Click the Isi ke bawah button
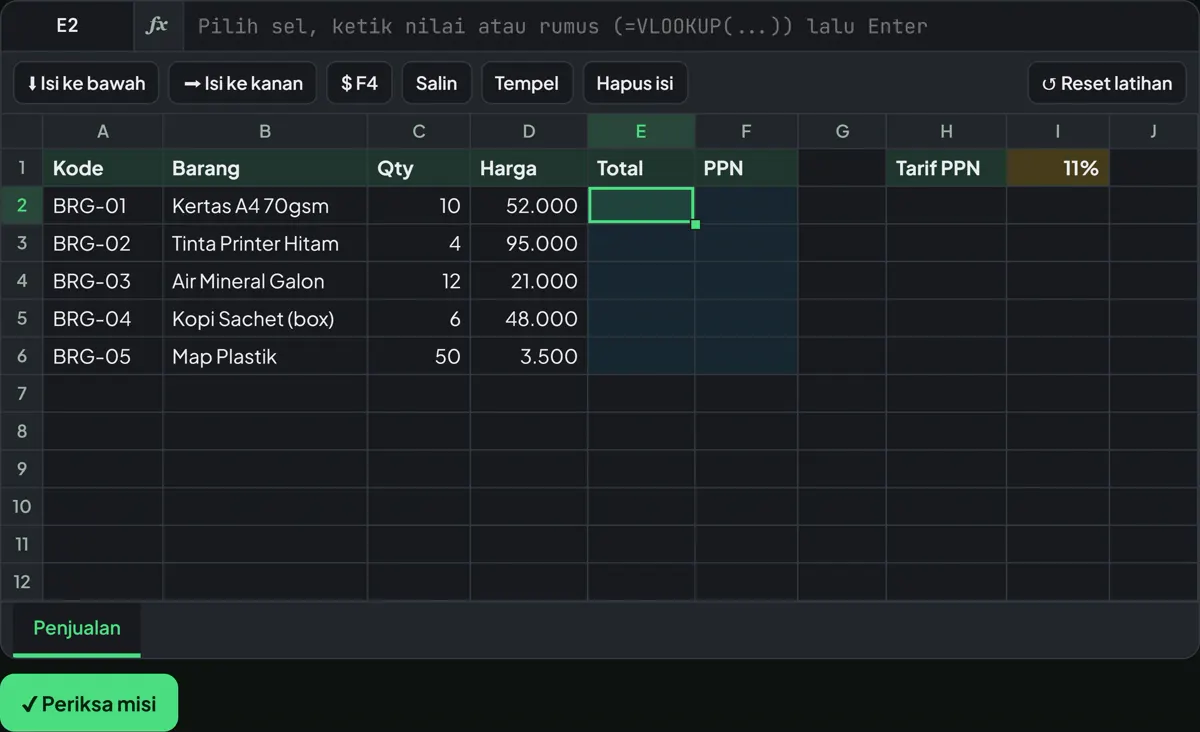 click(x=86, y=83)
